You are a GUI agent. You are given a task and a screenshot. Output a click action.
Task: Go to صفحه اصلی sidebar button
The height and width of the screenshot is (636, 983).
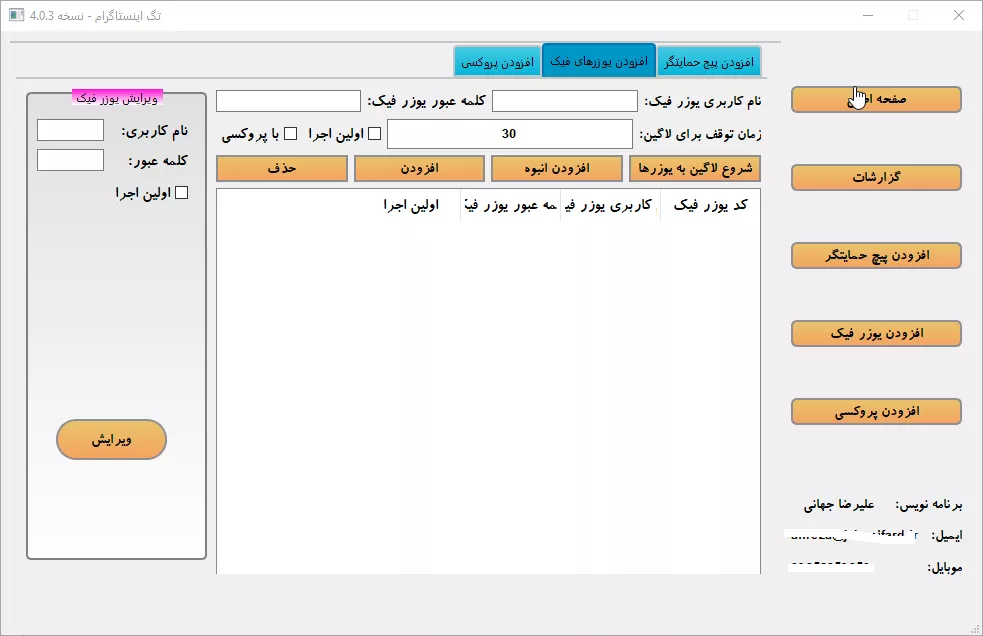point(876,100)
